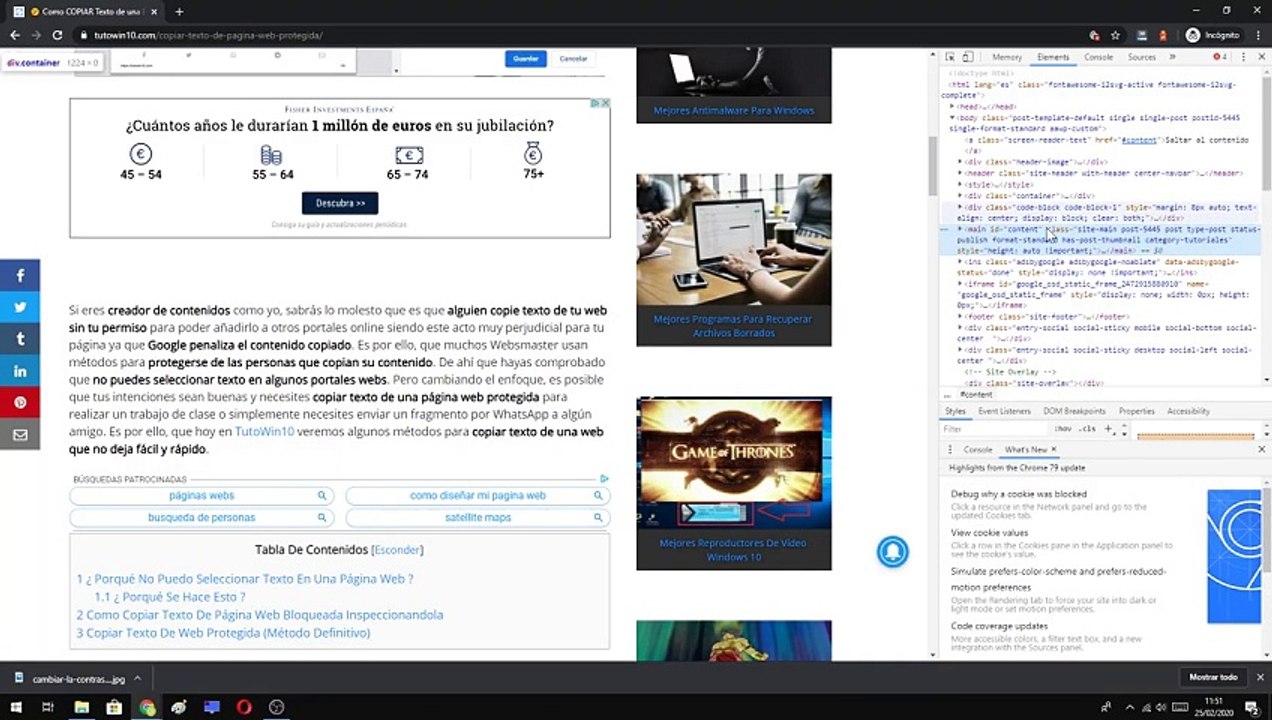Open a new browser tab with plus
Viewport: 1272px width, 720px height.
(179, 11)
